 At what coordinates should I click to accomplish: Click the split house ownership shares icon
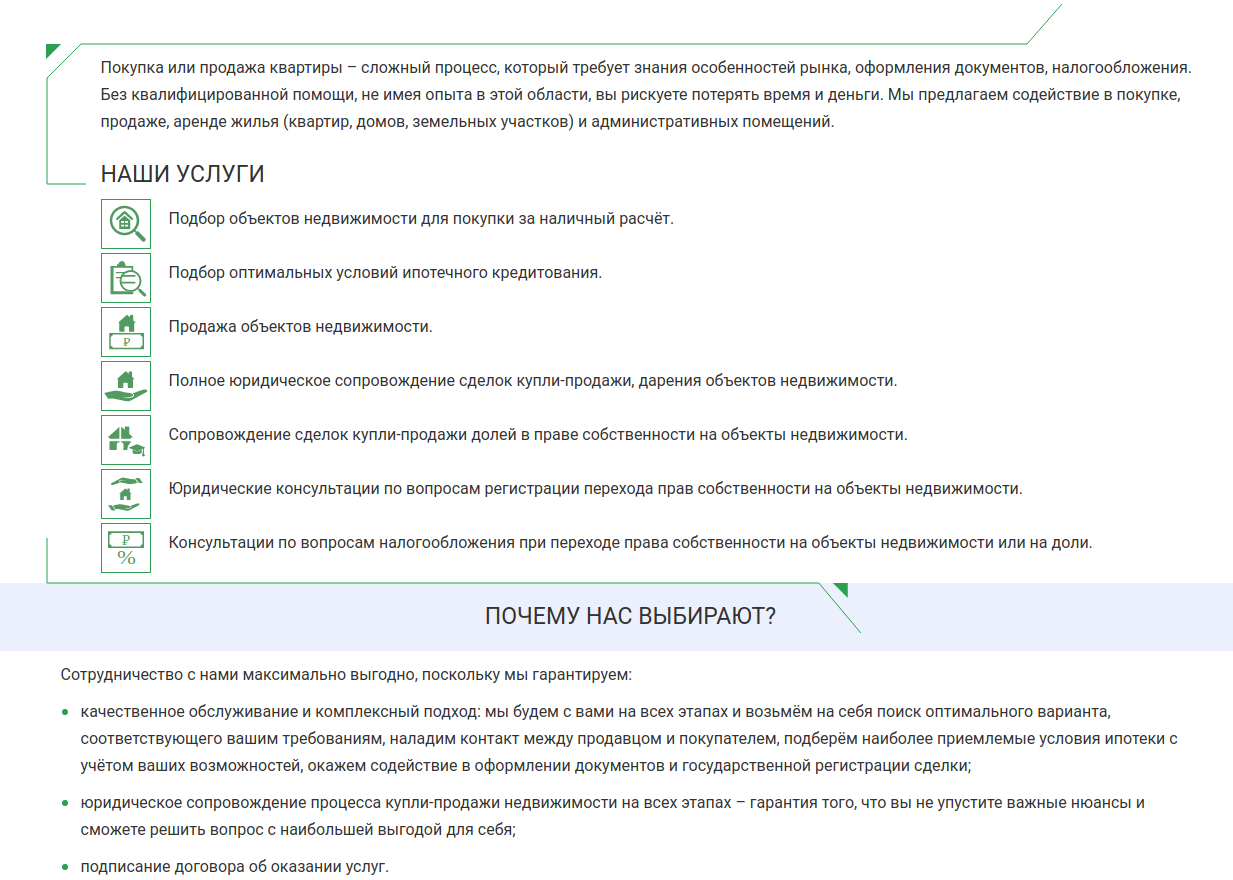(x=126, y=440)
